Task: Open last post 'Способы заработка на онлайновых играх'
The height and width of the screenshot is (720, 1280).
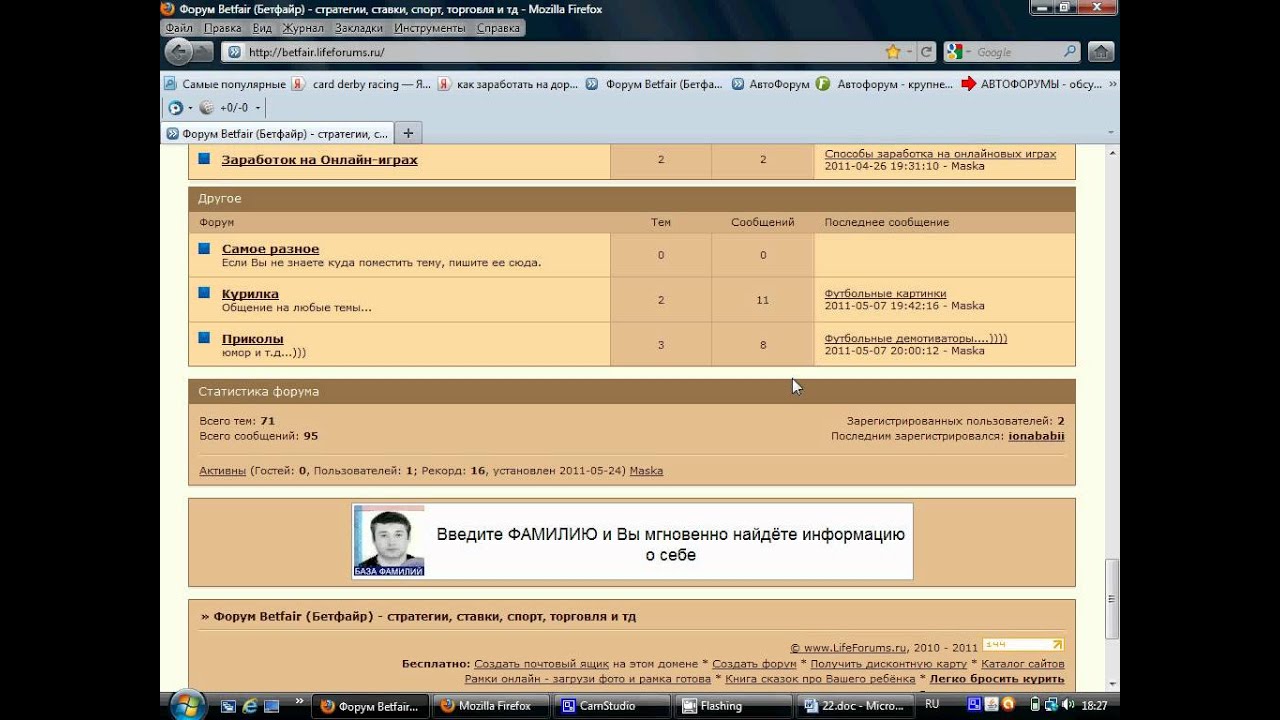Action: [x=940, y=154]
